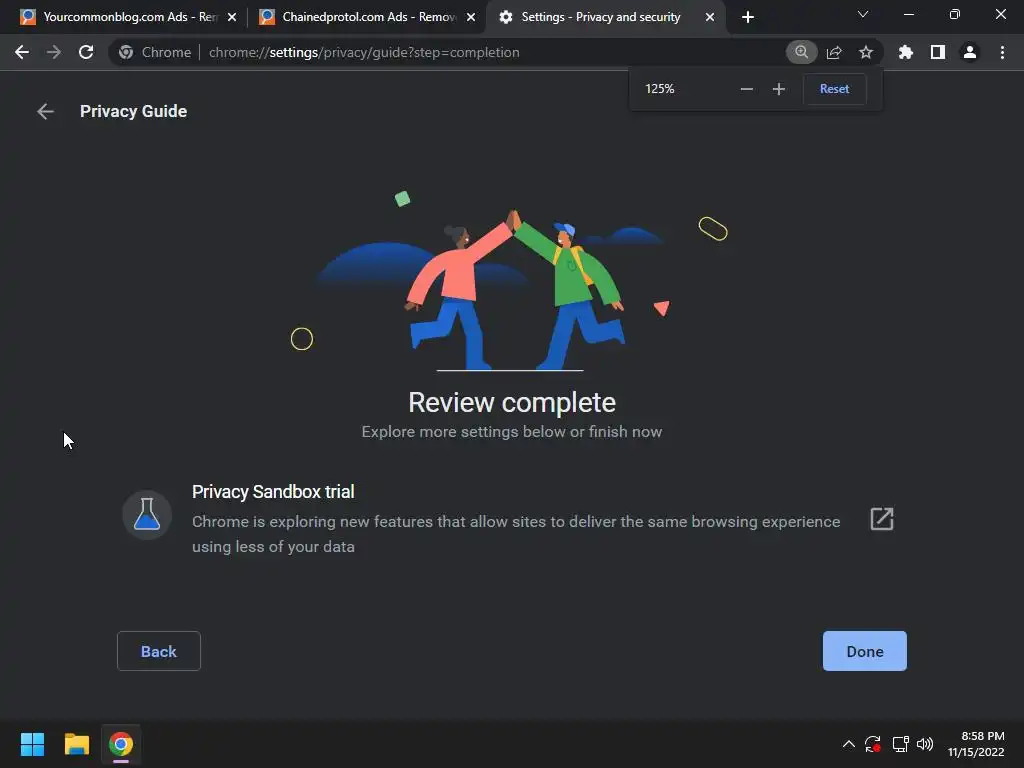Viewport: 1024px width, 768px height.
Task: Close the Settings tab
Action: (x=710, y=17)
